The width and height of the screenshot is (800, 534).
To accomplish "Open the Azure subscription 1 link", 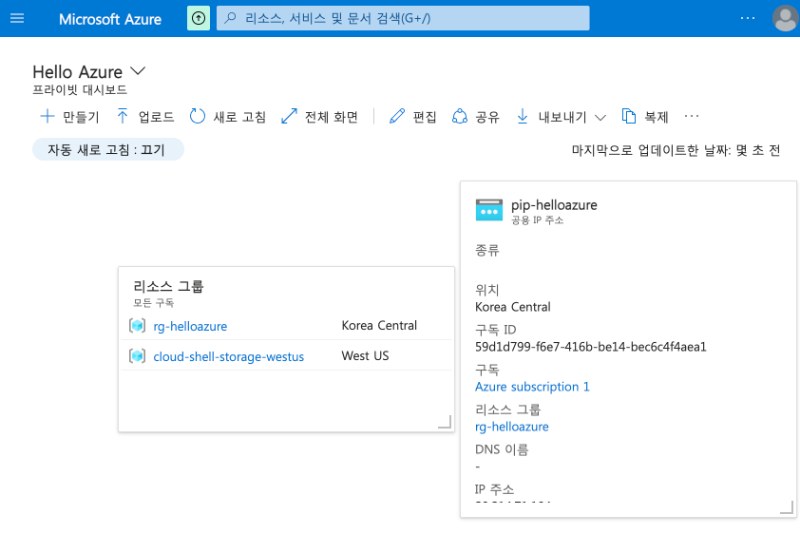I will [x=532, y=387].
